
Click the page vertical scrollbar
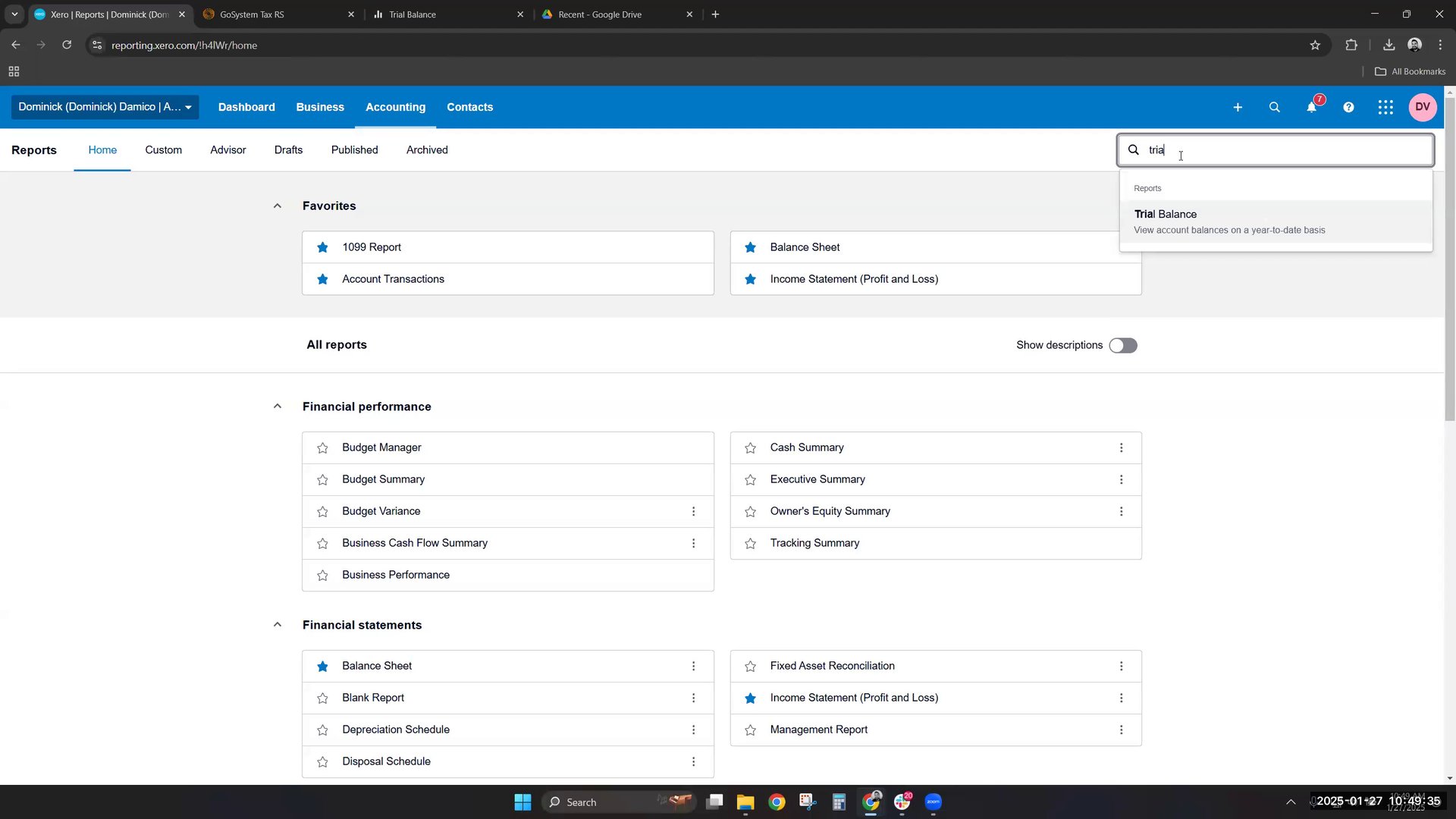tap(1449, 258)
